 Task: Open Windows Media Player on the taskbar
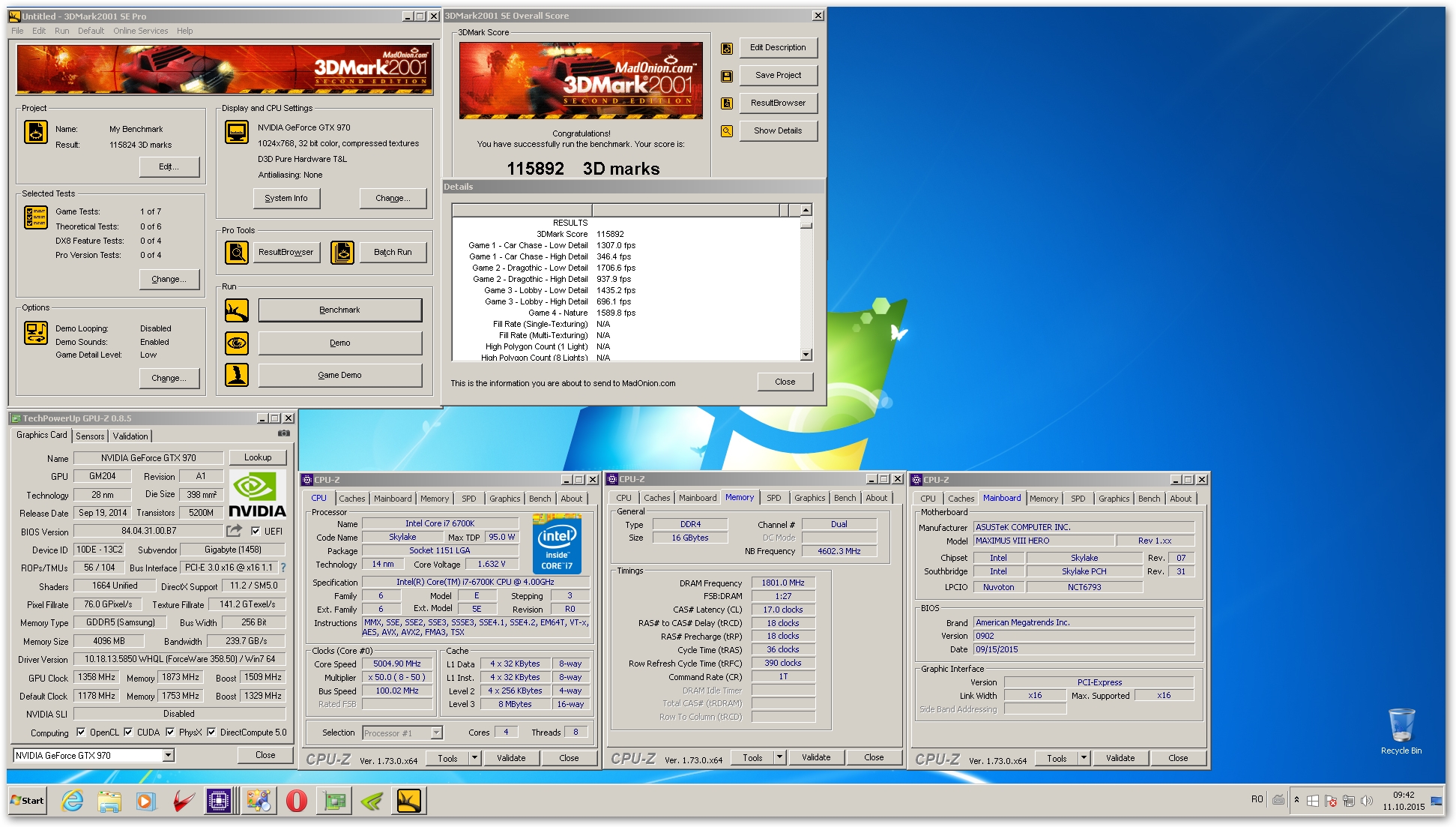[x=145, y=801]
